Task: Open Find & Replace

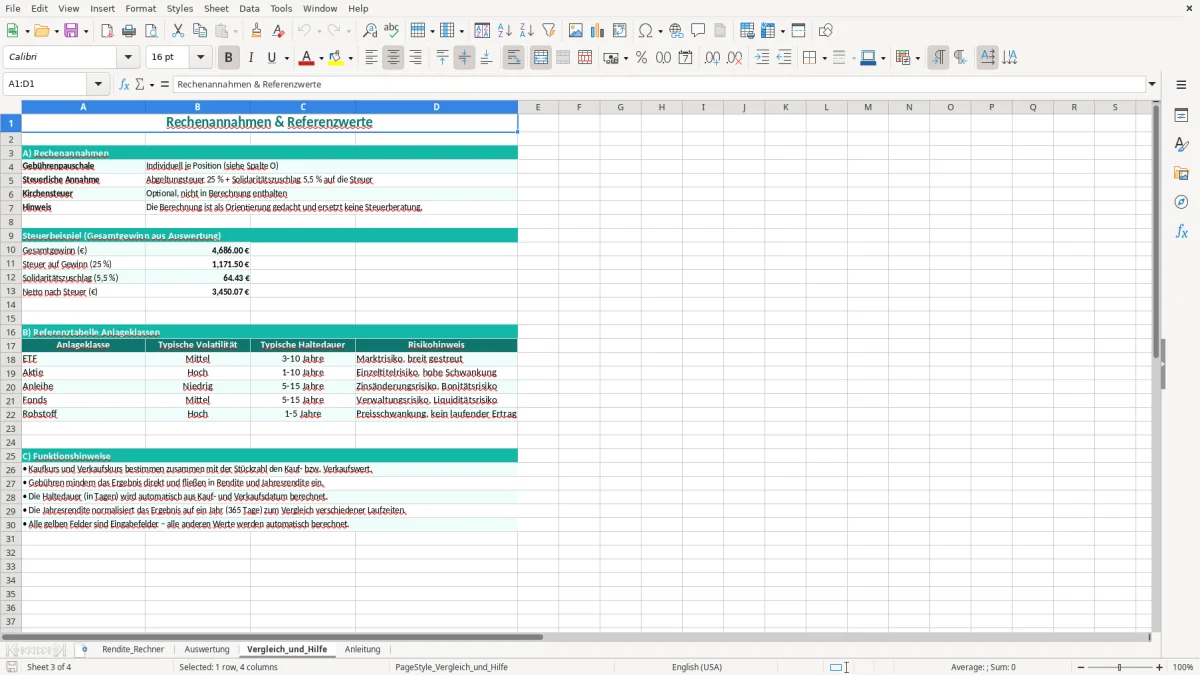Action: pyautogui.click(x=370, y=31)
